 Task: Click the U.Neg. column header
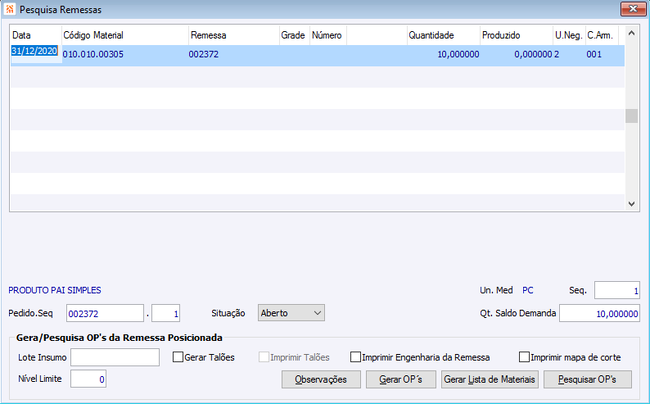[x=569, y=35]
